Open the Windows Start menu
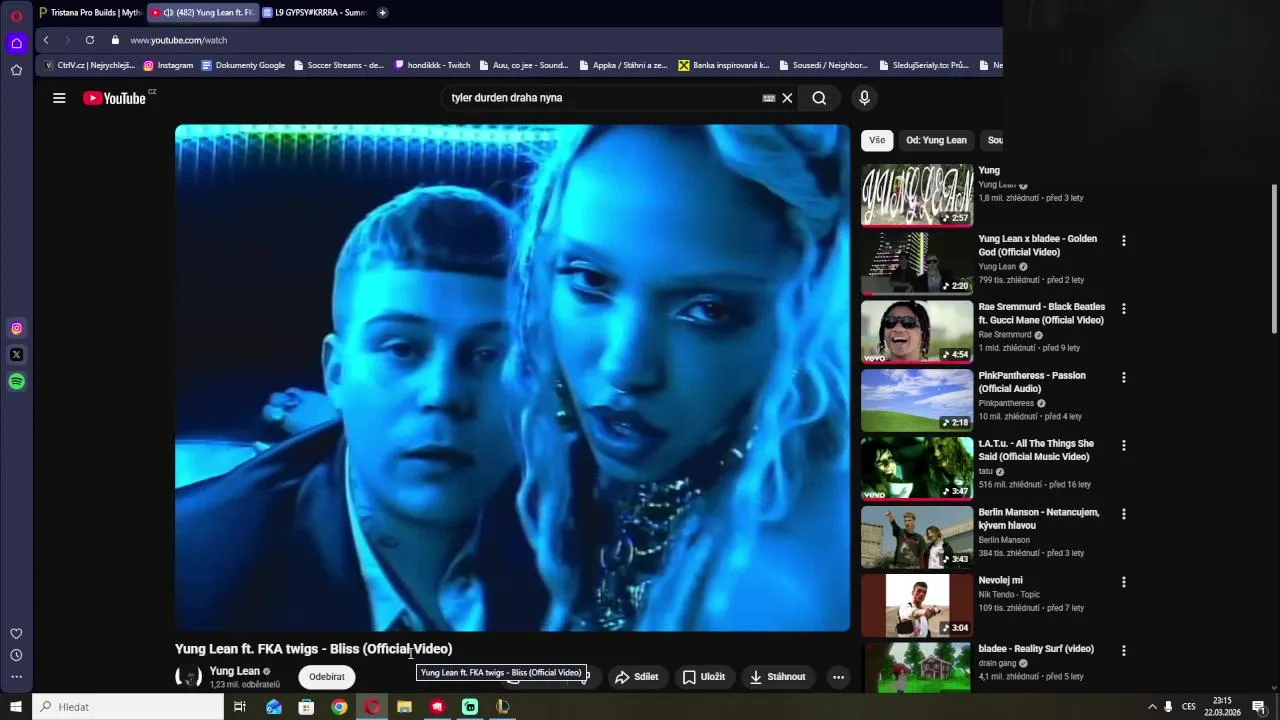 (16, 707)
